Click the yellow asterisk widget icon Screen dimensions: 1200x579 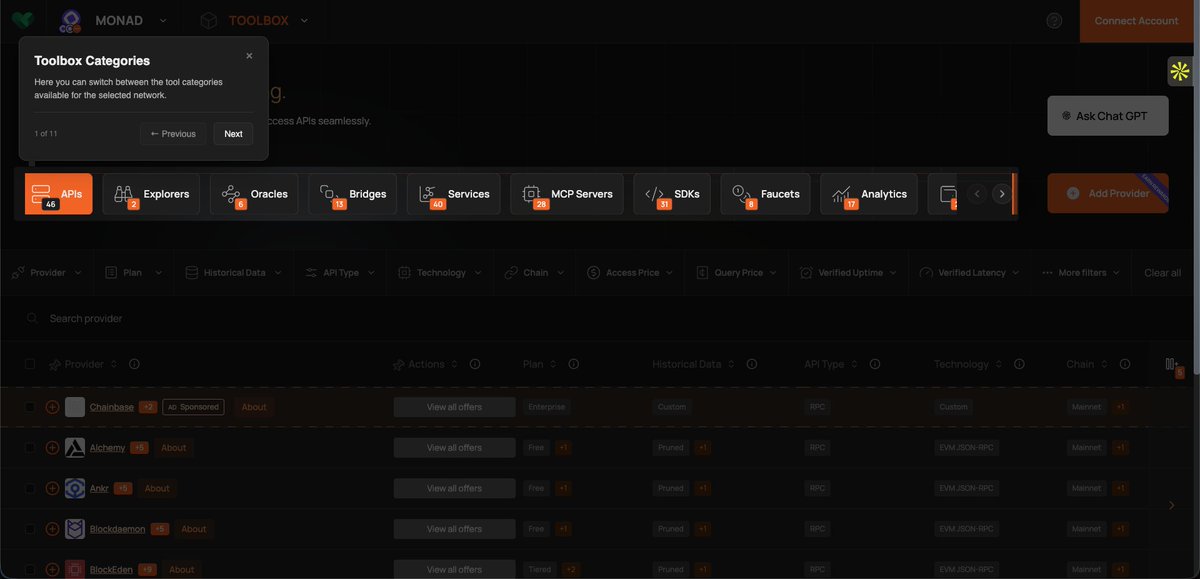pyautogui.click(x=1180, y=71)
